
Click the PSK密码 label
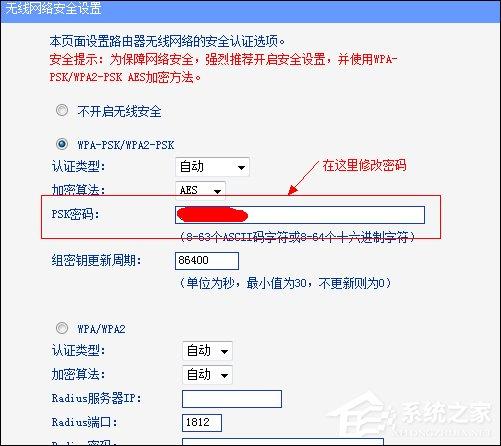pyautogui.click(x=75, y=214)
